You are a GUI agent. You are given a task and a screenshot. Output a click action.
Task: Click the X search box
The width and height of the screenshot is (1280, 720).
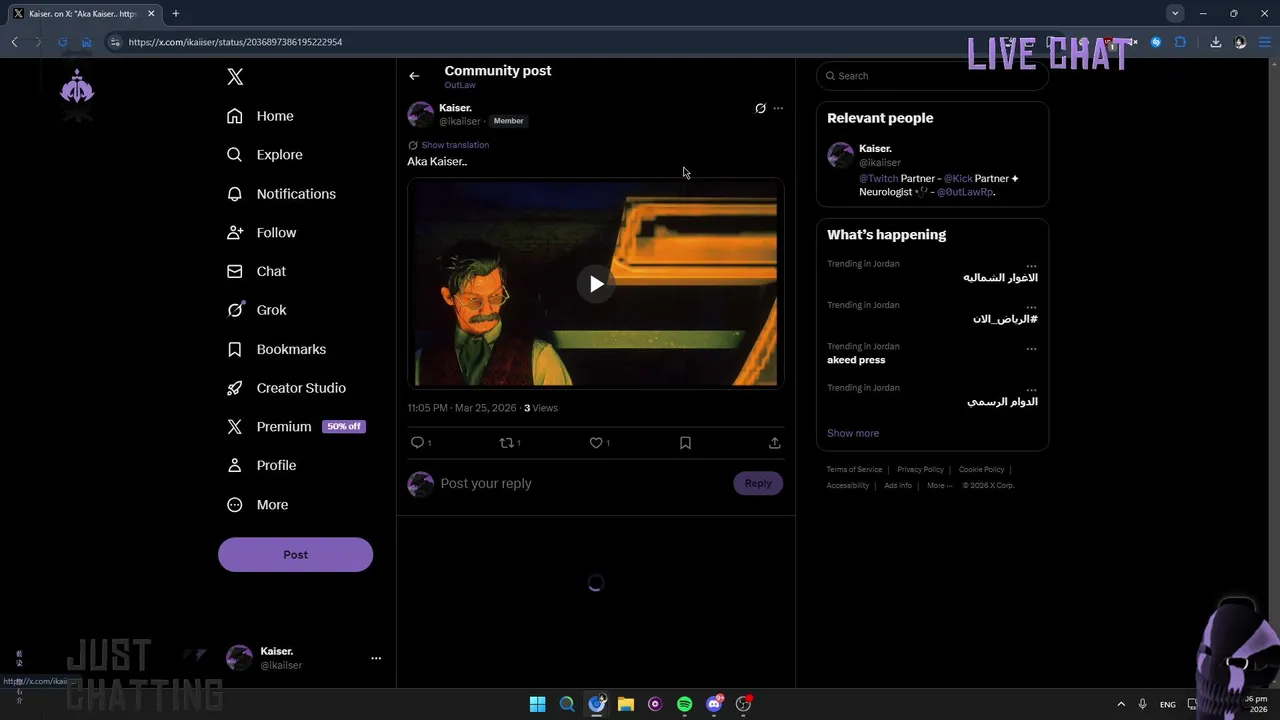pos(932,76)
